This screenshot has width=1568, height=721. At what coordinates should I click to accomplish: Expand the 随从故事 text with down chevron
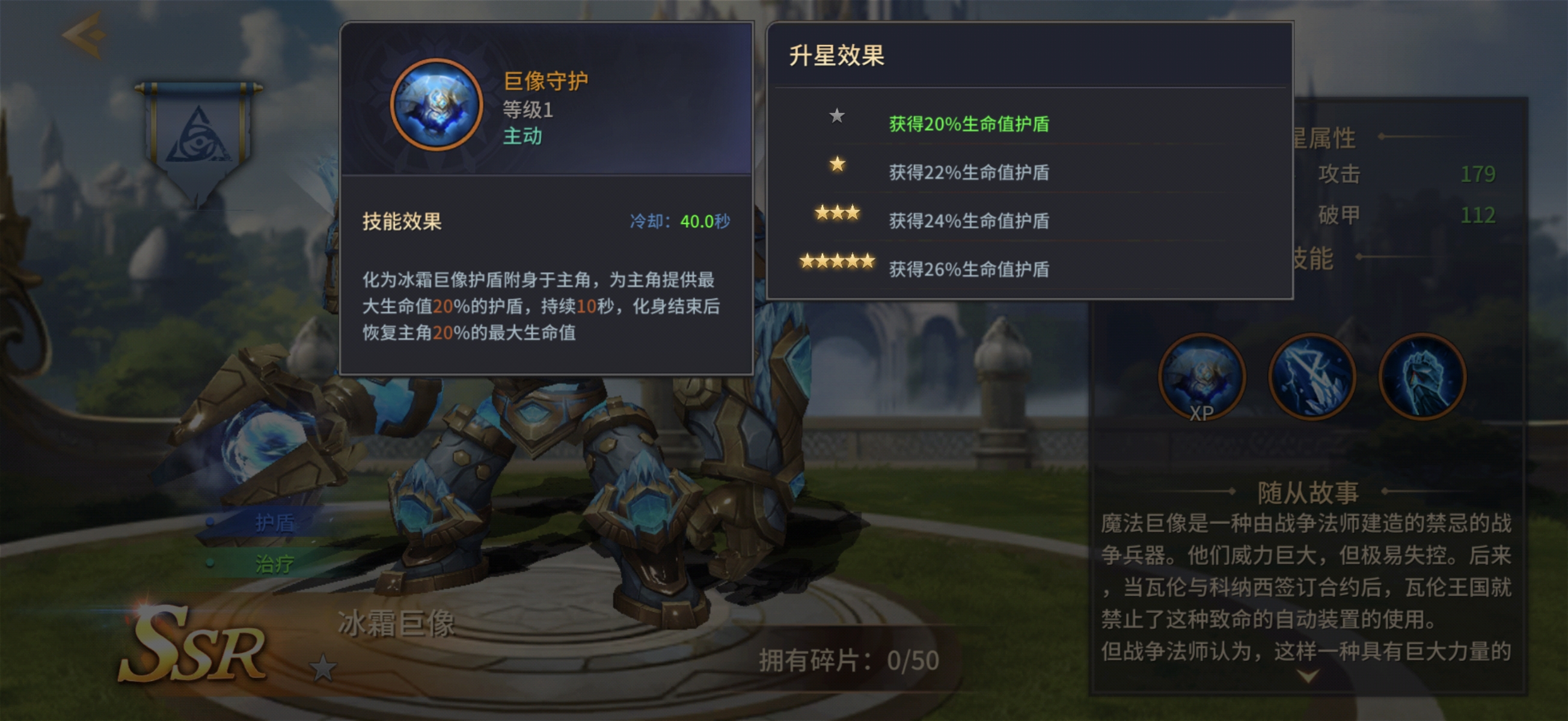coord(1308,675)
